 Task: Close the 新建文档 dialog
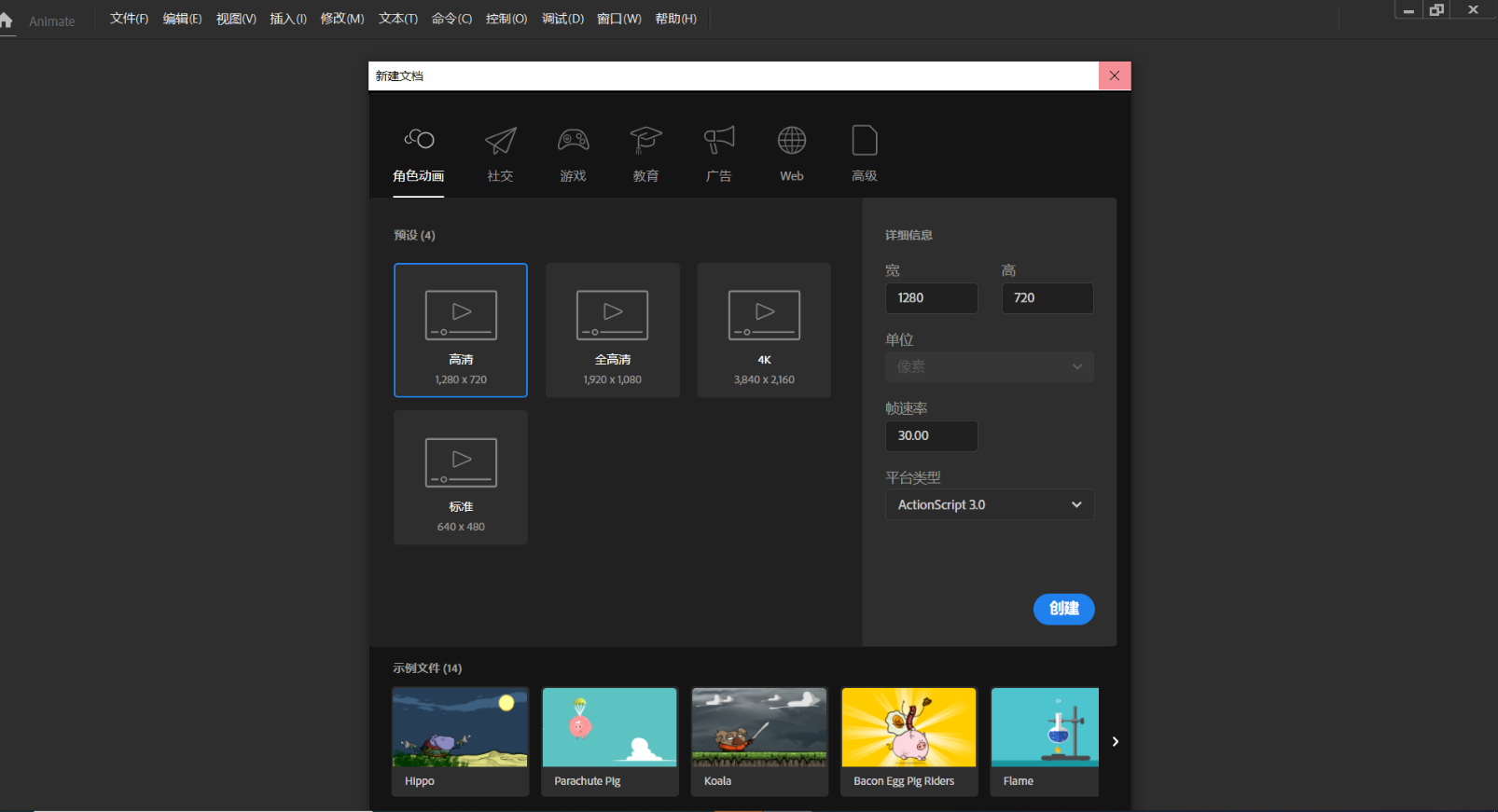click(1114, 76)
